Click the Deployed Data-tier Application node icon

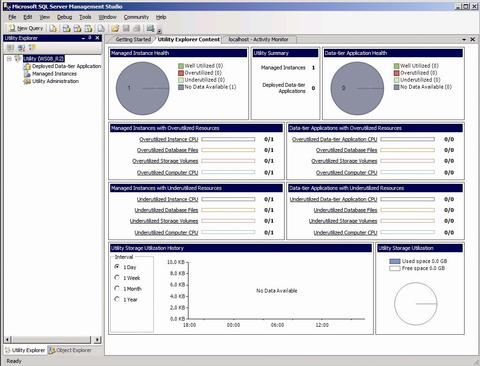pos(27,66)
